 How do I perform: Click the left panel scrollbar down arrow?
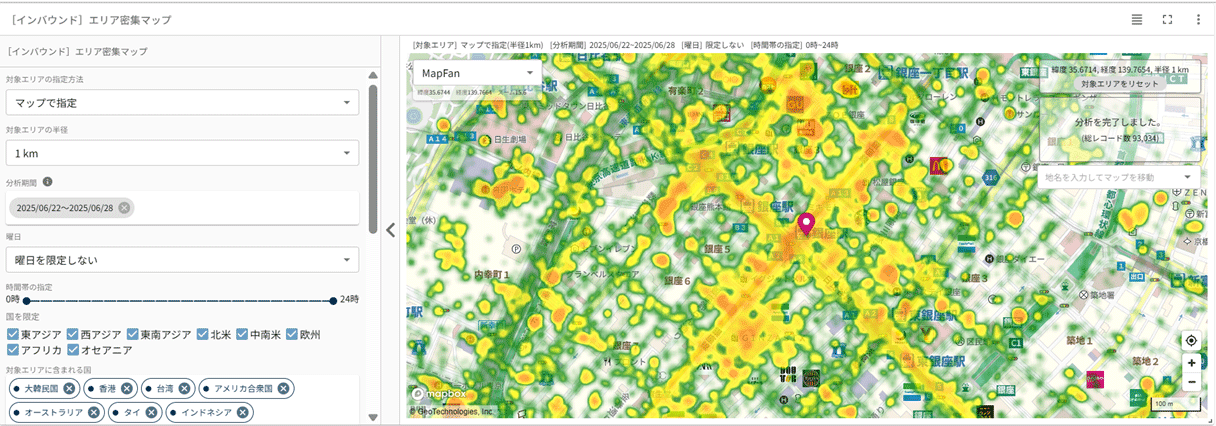[x=373, y=417]
